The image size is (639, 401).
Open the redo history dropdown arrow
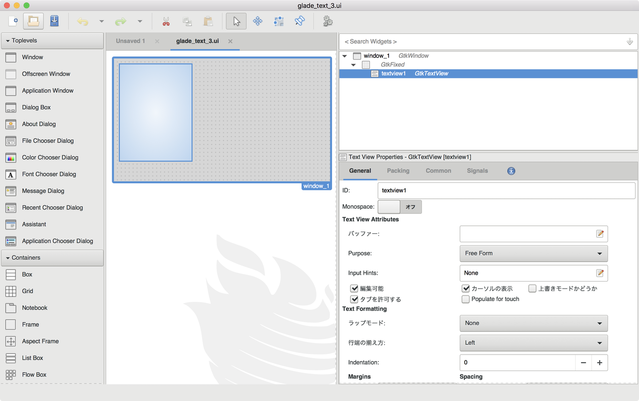pos(140,22)
